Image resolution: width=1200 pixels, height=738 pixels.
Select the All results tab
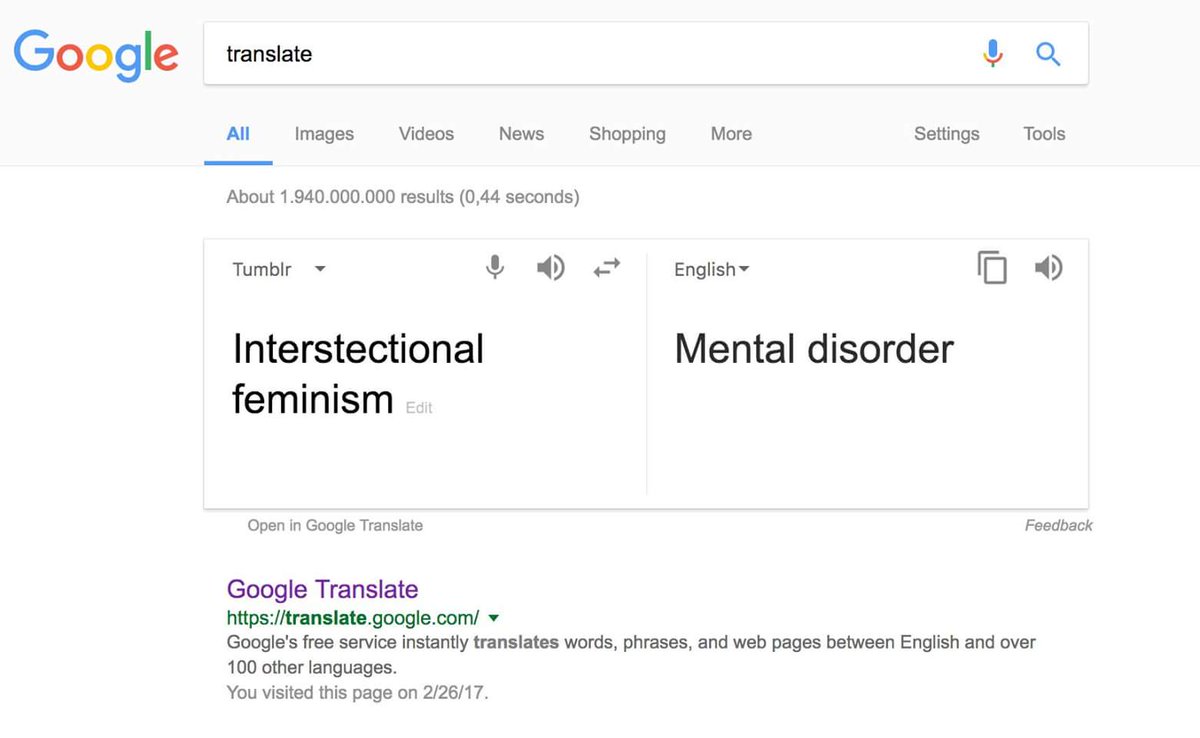pos(238,134)
